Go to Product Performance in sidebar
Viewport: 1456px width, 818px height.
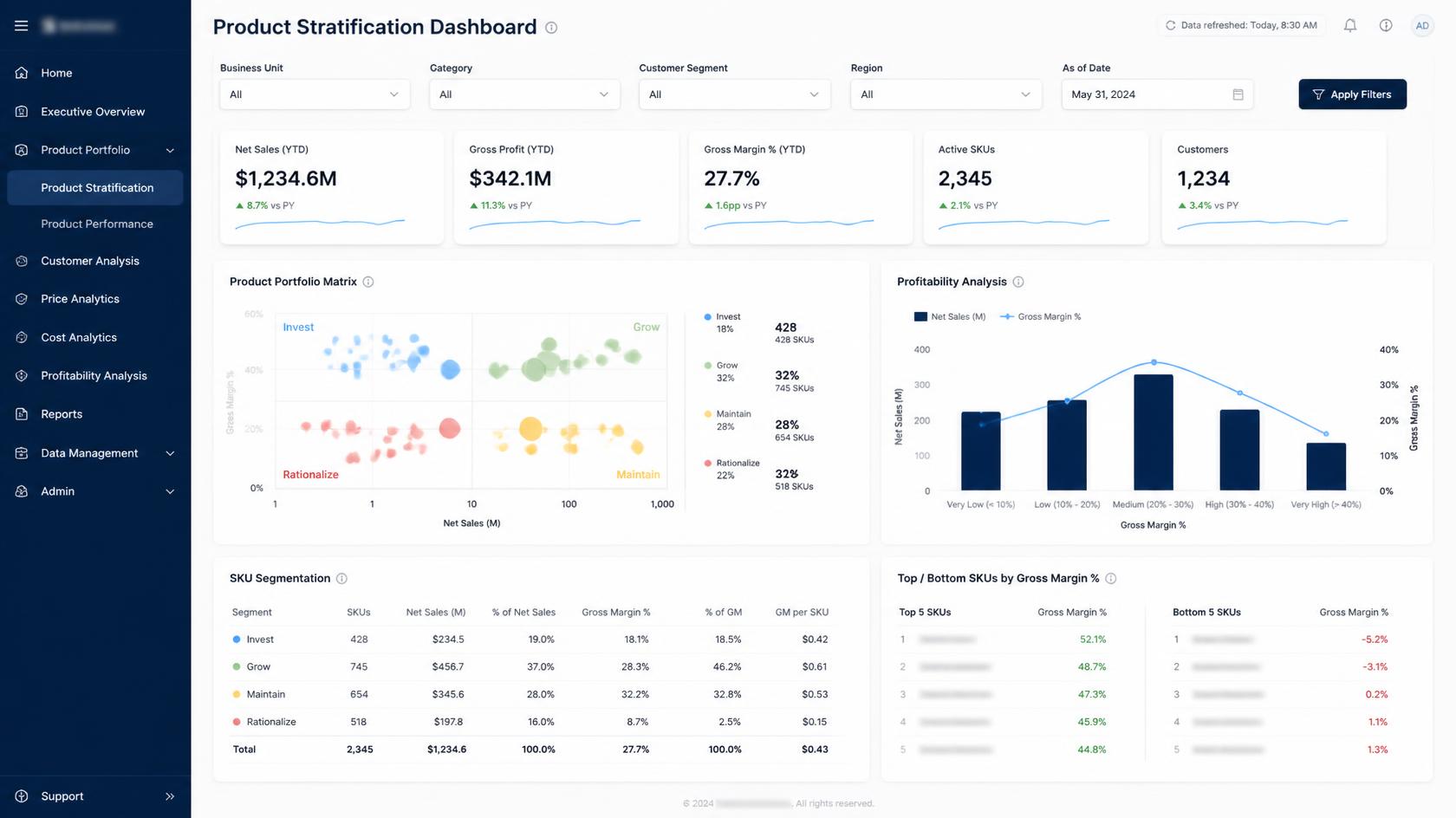coord(97,224)
